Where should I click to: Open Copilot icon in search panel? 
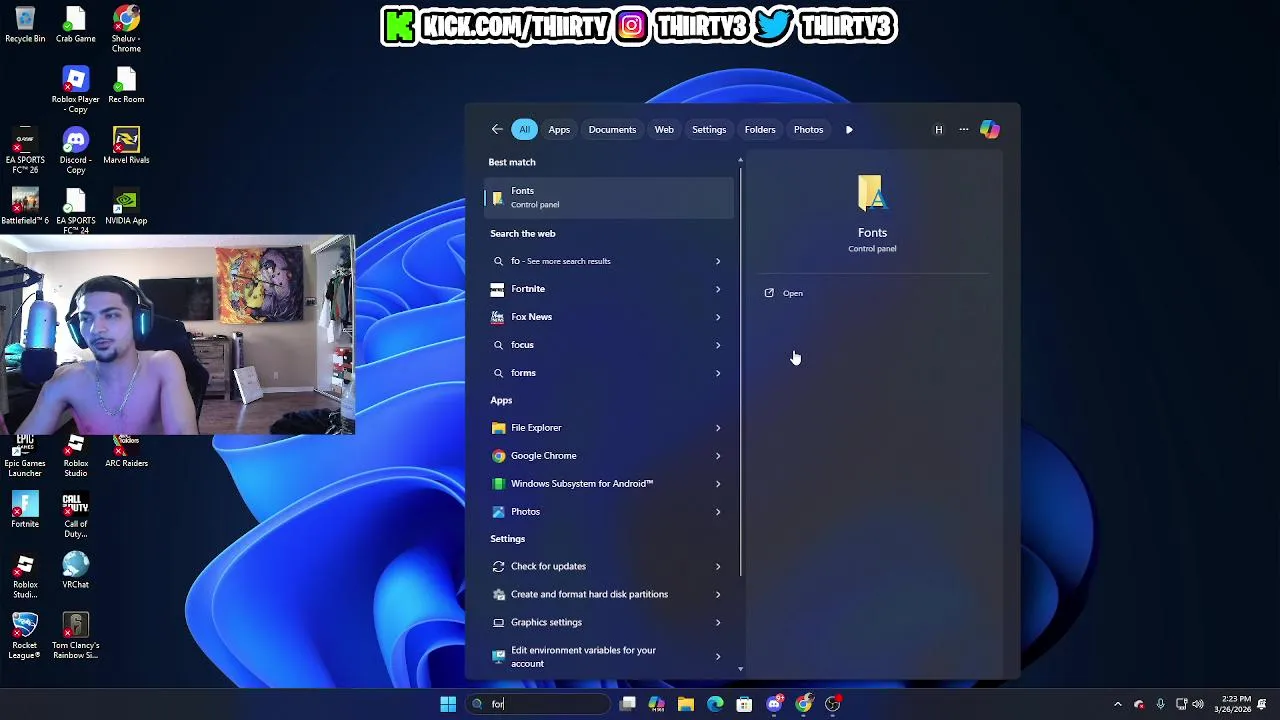(989, 129)
